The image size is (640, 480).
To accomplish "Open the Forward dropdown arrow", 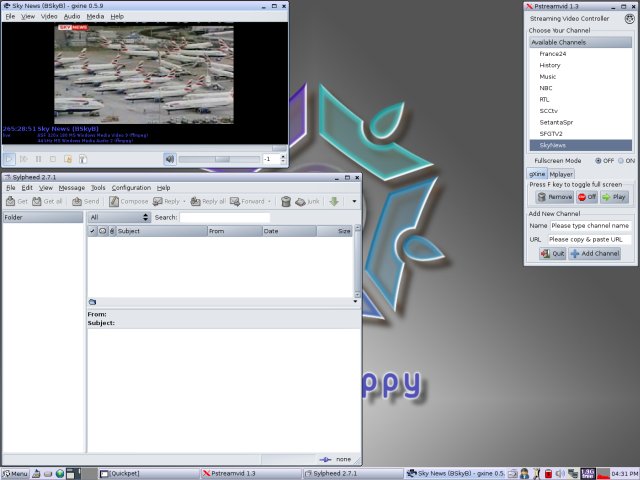I will (269, 201).
